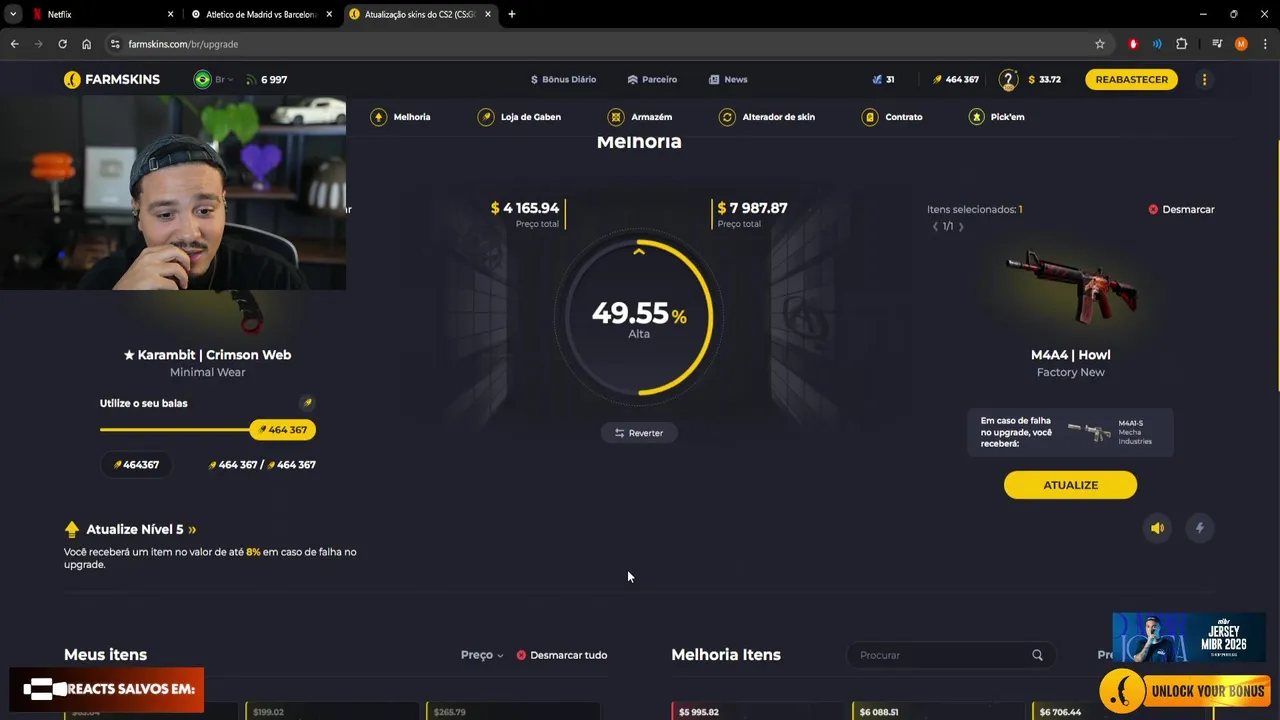The image size is (1280, 720).
Task: Go back in browser history
Action: click(x=14, y=44)
